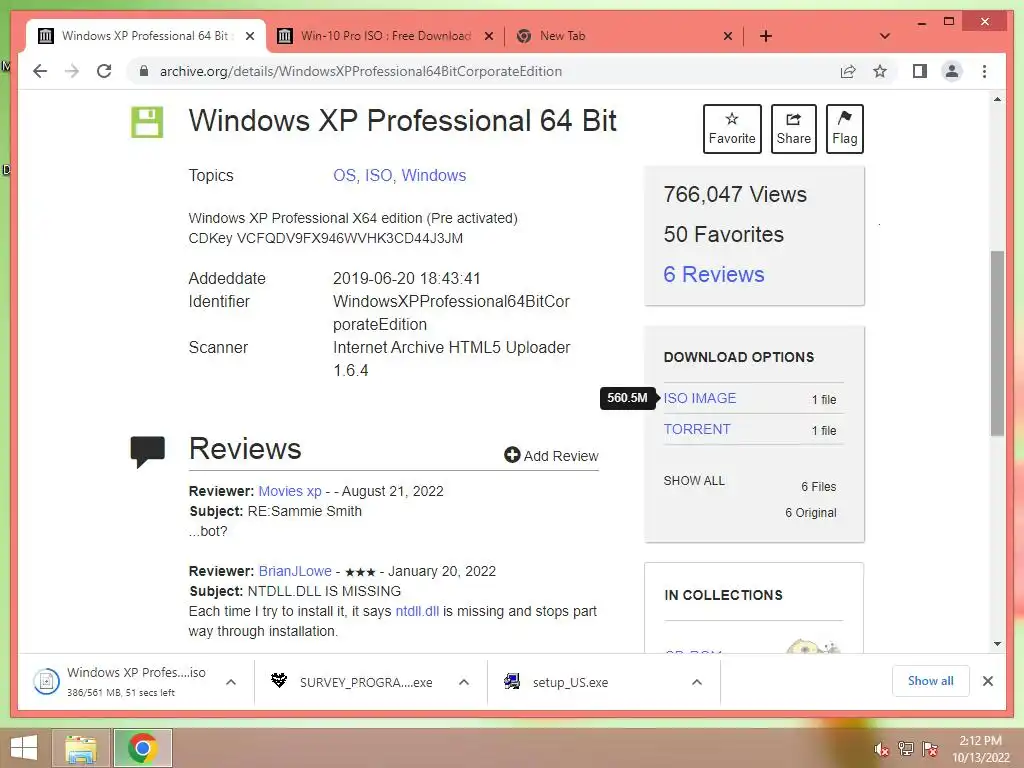Open the browser side panel

coord(920,71)
